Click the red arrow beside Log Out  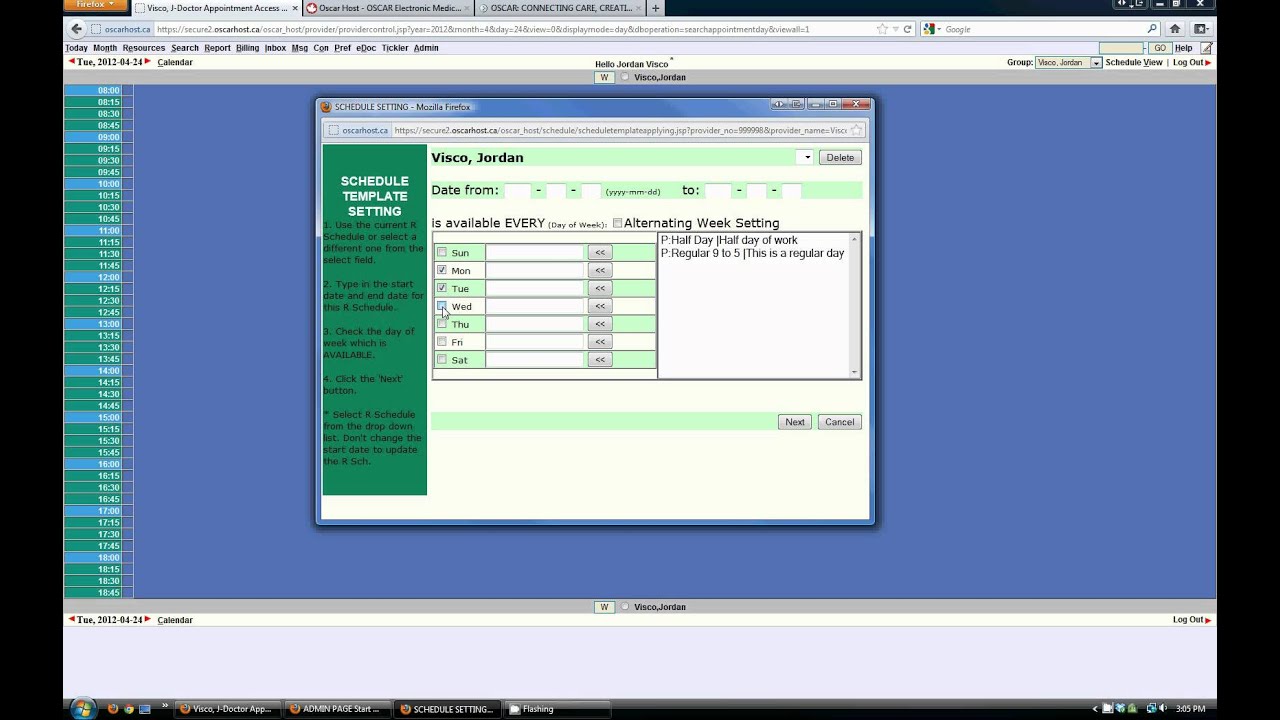coord(1208,62)
